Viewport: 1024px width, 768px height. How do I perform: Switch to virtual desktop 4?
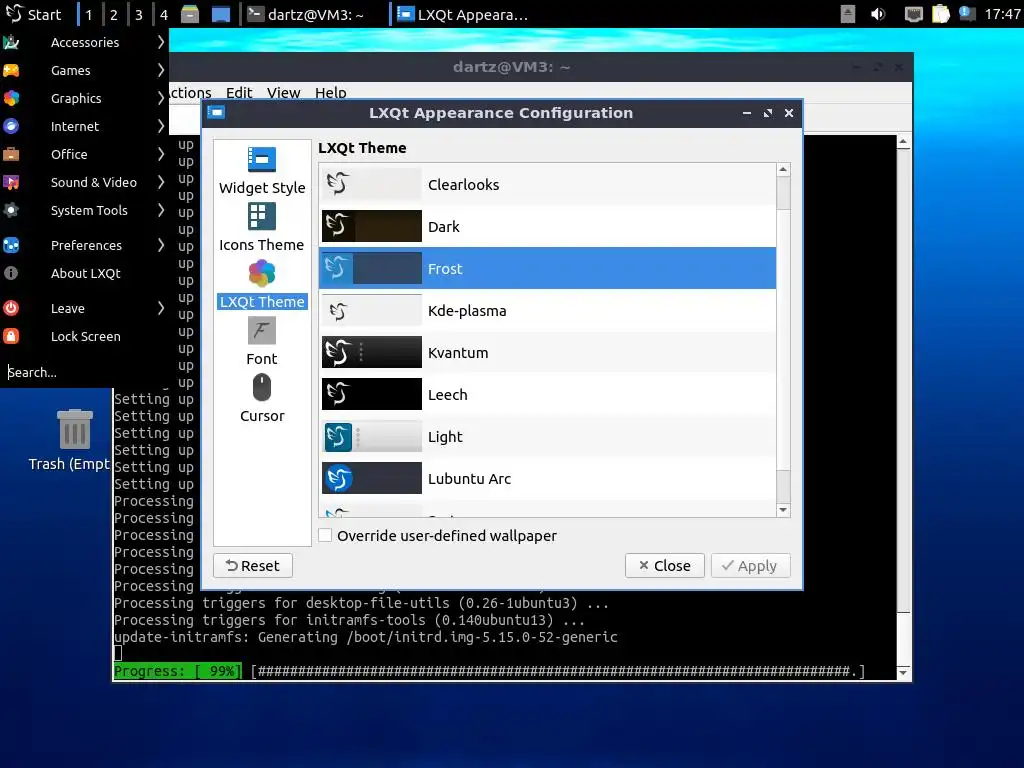tap(163, 14)
